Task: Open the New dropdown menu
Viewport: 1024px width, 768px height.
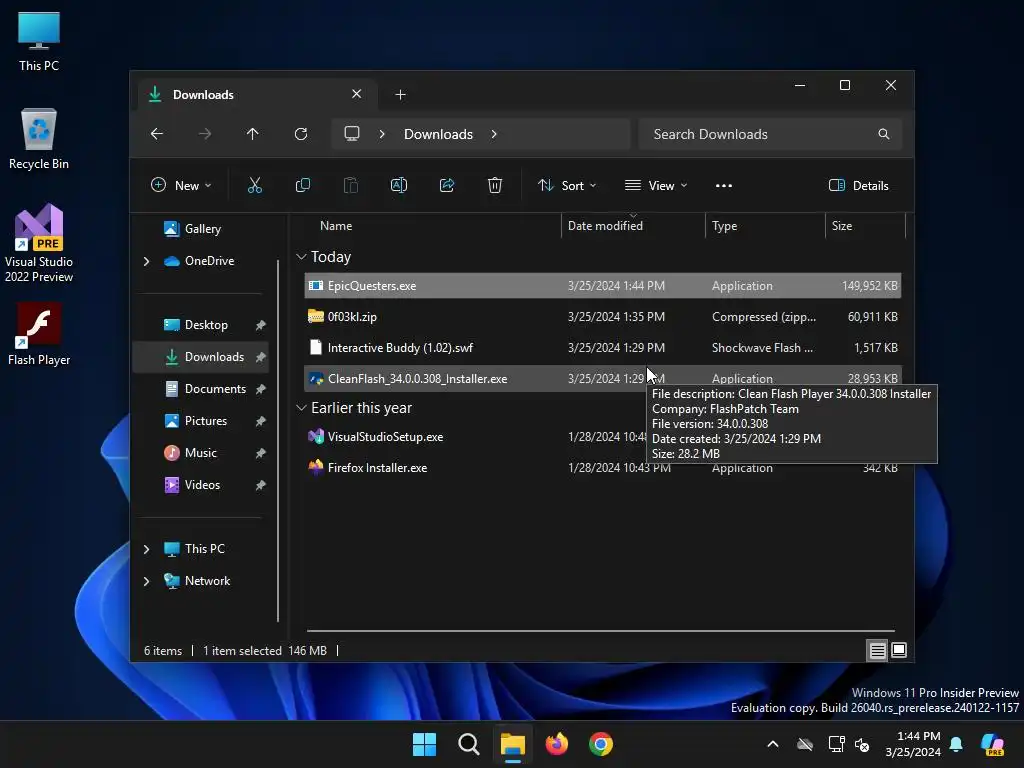Action: point(182,185)
